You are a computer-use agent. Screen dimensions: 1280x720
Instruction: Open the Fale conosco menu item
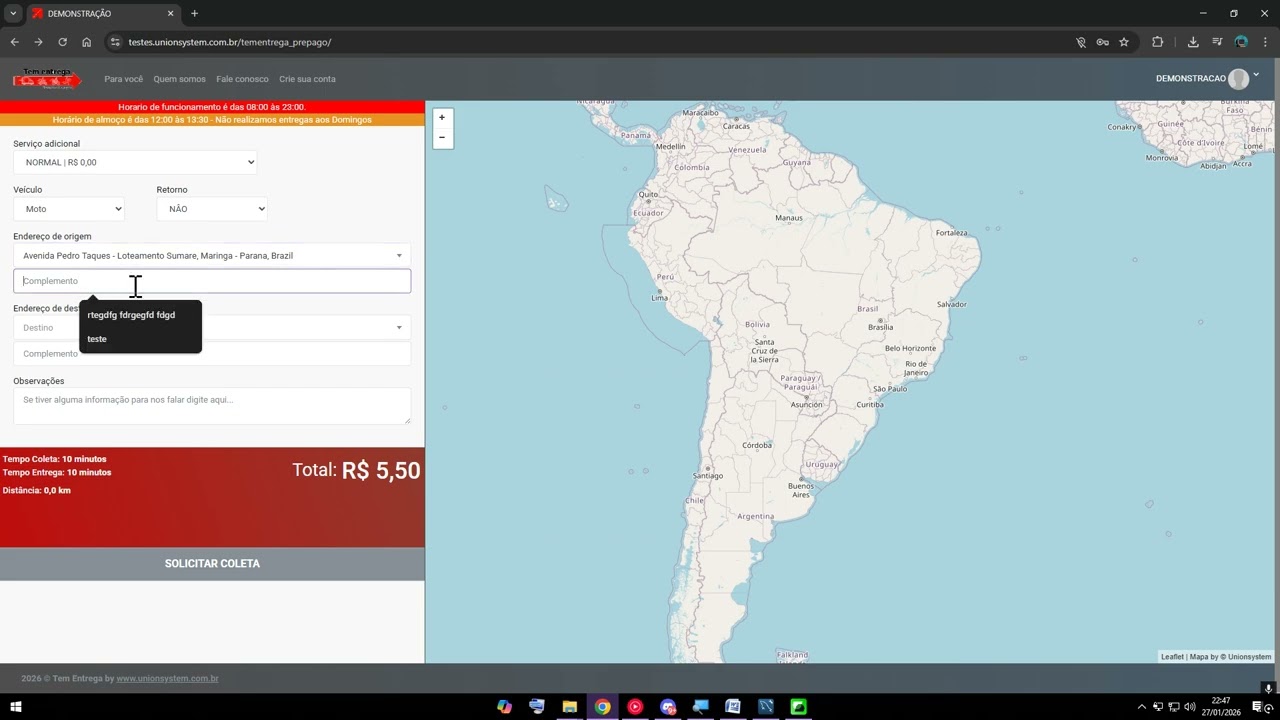click(242, 79)
